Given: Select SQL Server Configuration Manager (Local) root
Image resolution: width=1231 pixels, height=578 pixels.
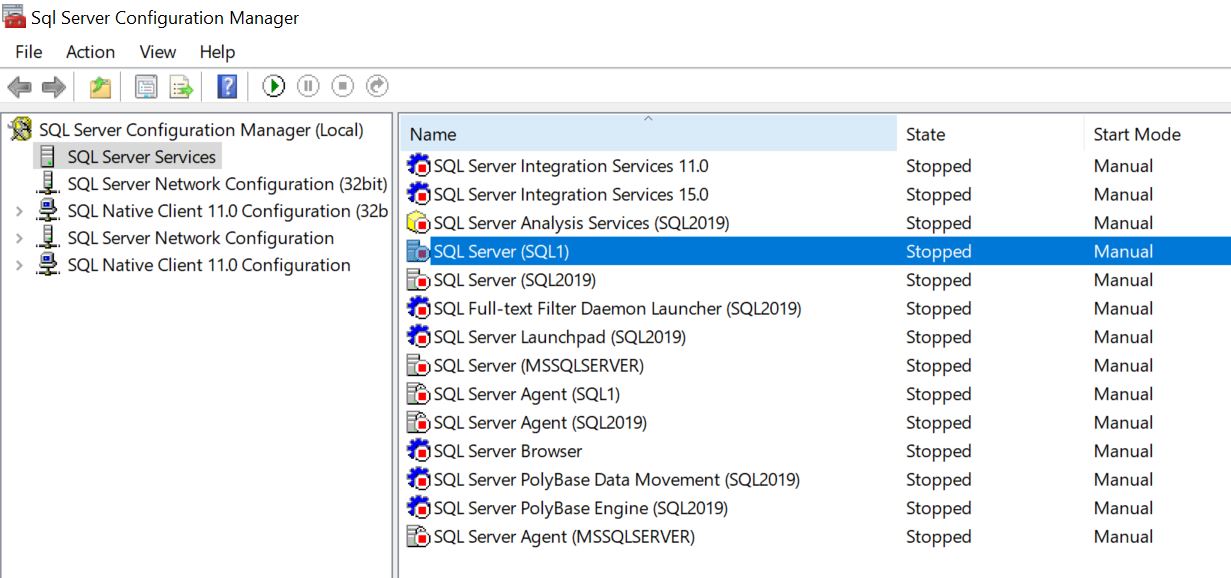Looking at the screenshot, I should 201,130.
